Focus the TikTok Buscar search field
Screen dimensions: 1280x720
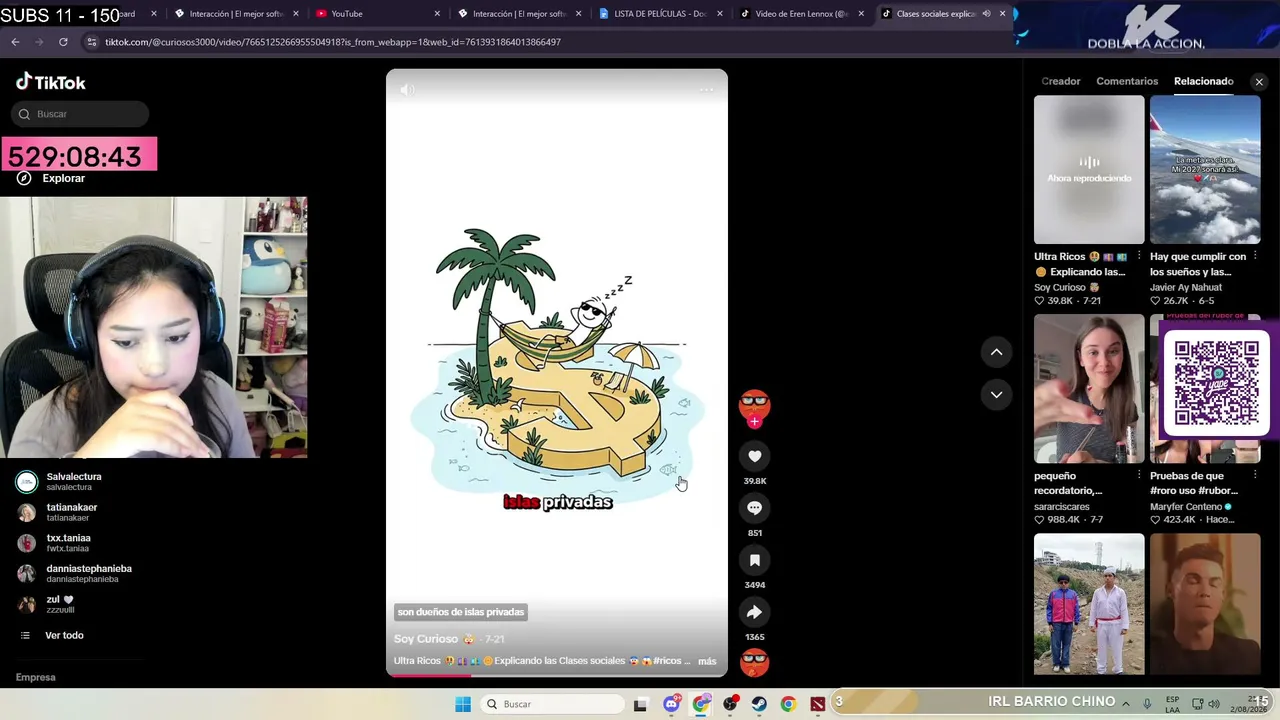(80, 114)
